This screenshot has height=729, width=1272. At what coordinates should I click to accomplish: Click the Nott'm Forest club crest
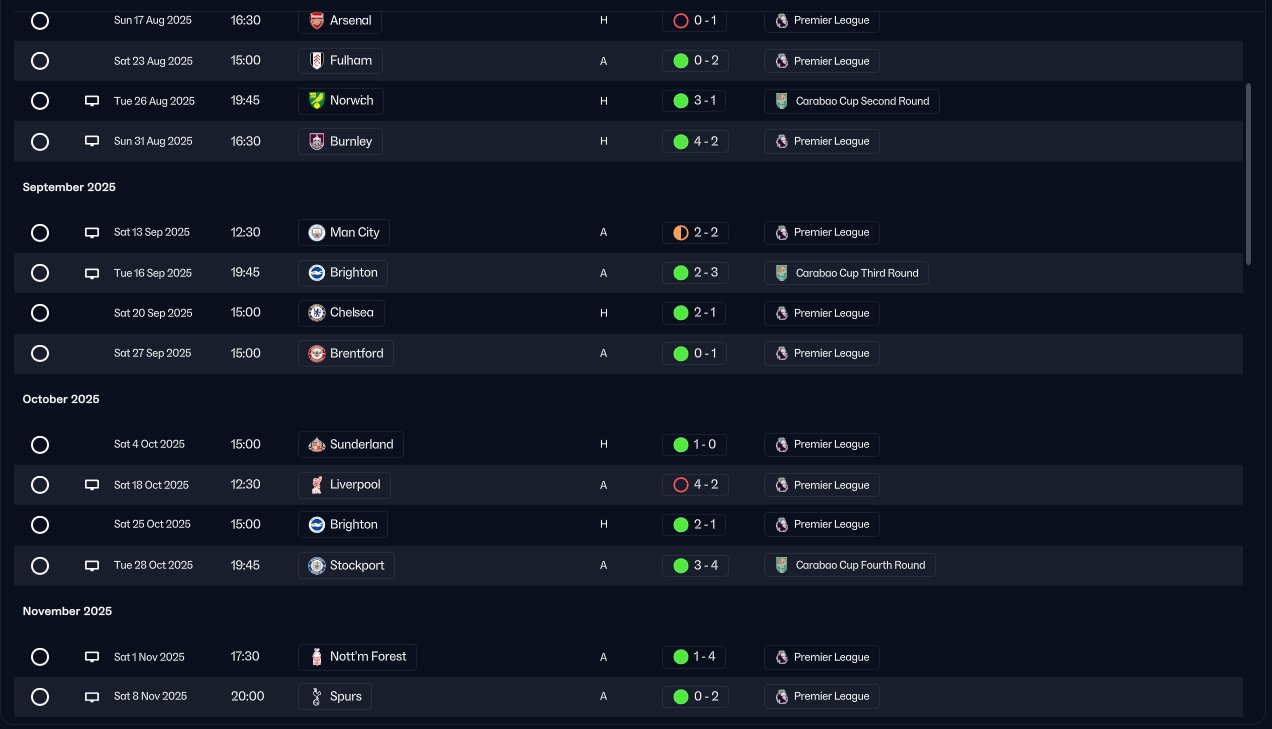pos(317,657)
